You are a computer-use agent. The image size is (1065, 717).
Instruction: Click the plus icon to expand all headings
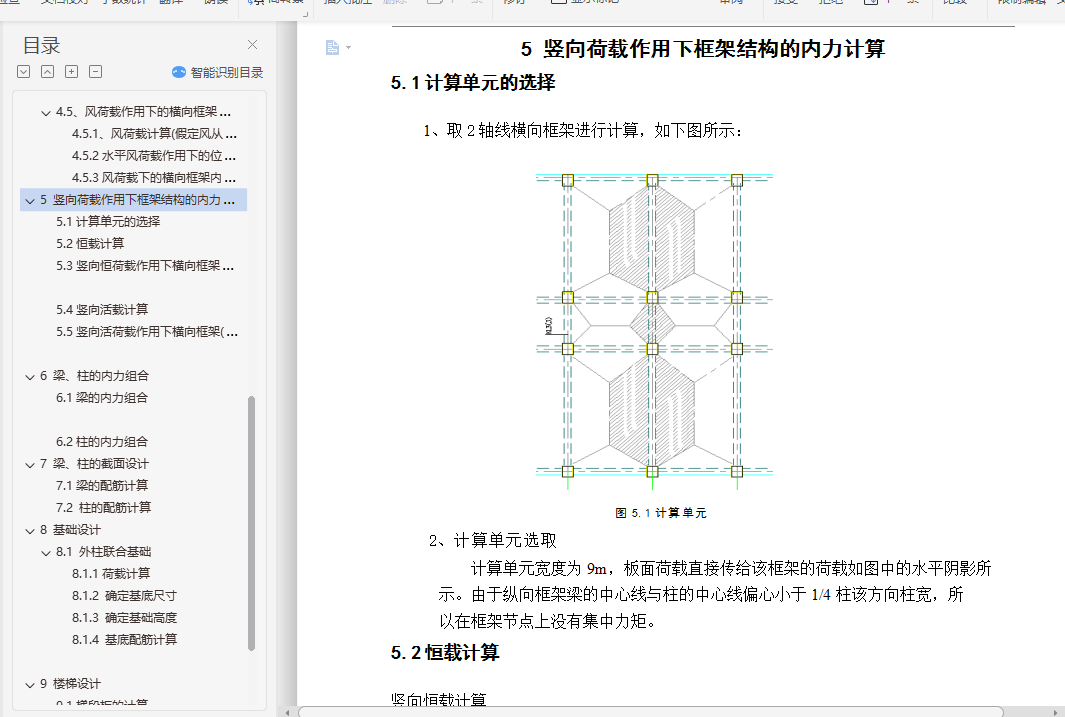[71, 71]
